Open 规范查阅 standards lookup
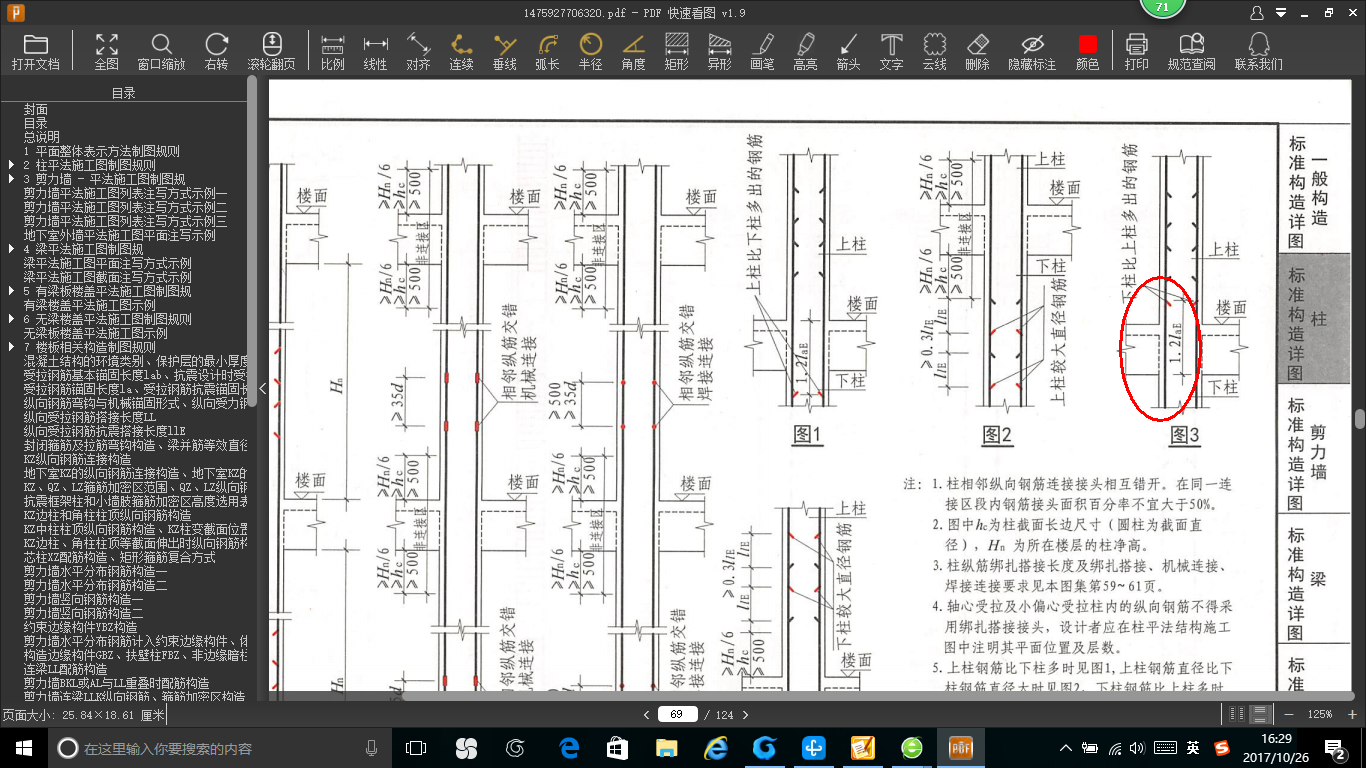1366x768 pixels. click(1191, 51)
